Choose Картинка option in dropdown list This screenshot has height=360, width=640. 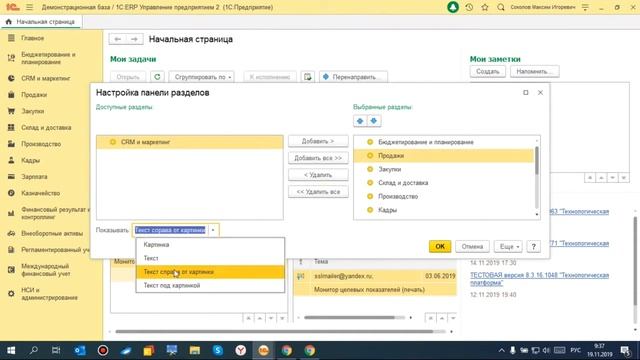click(210, 244)
